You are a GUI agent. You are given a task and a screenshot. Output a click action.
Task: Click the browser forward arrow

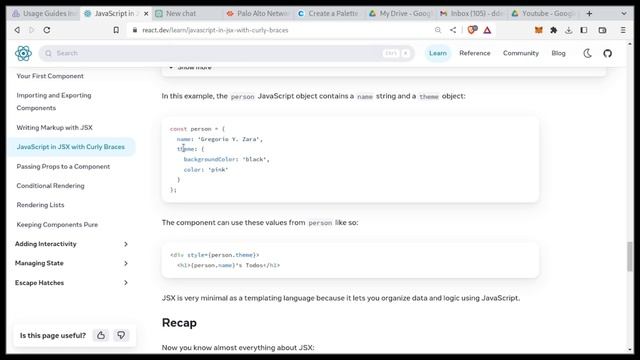coord(31,30)
